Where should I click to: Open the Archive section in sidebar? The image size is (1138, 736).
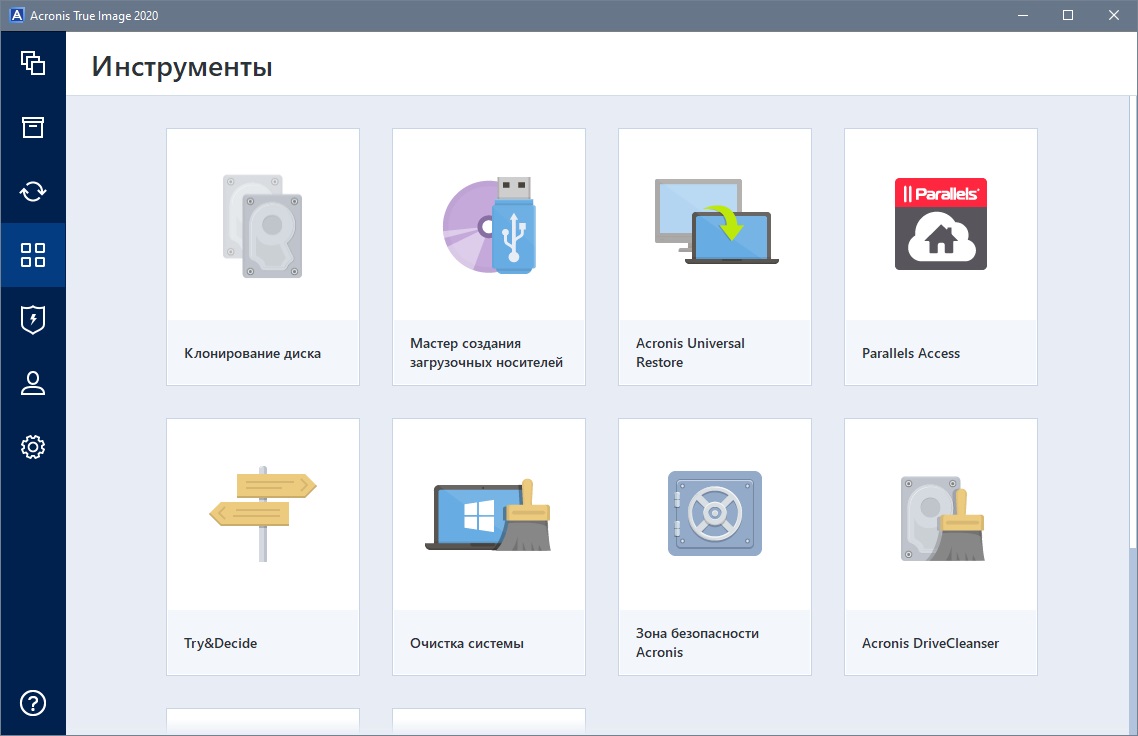pos(33,127)
